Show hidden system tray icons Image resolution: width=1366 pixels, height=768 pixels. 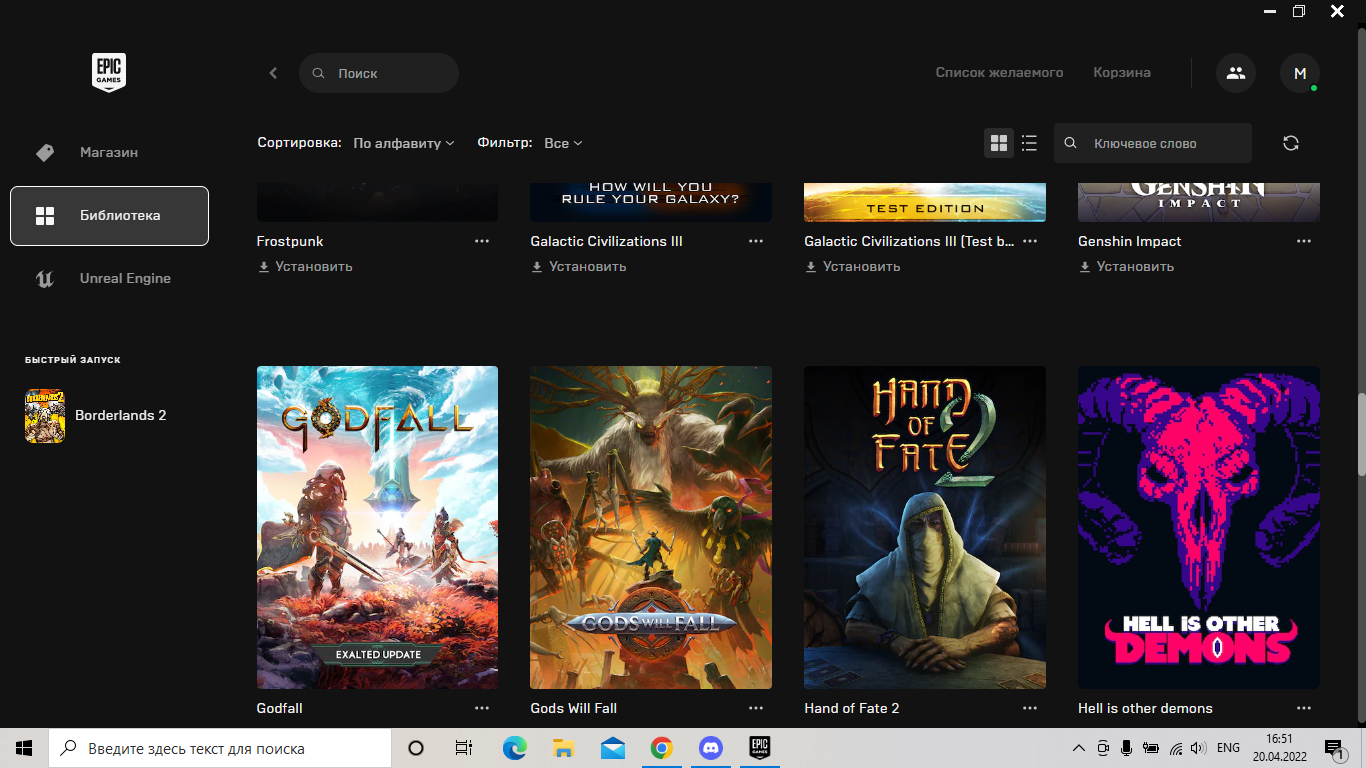point(1078,748)
